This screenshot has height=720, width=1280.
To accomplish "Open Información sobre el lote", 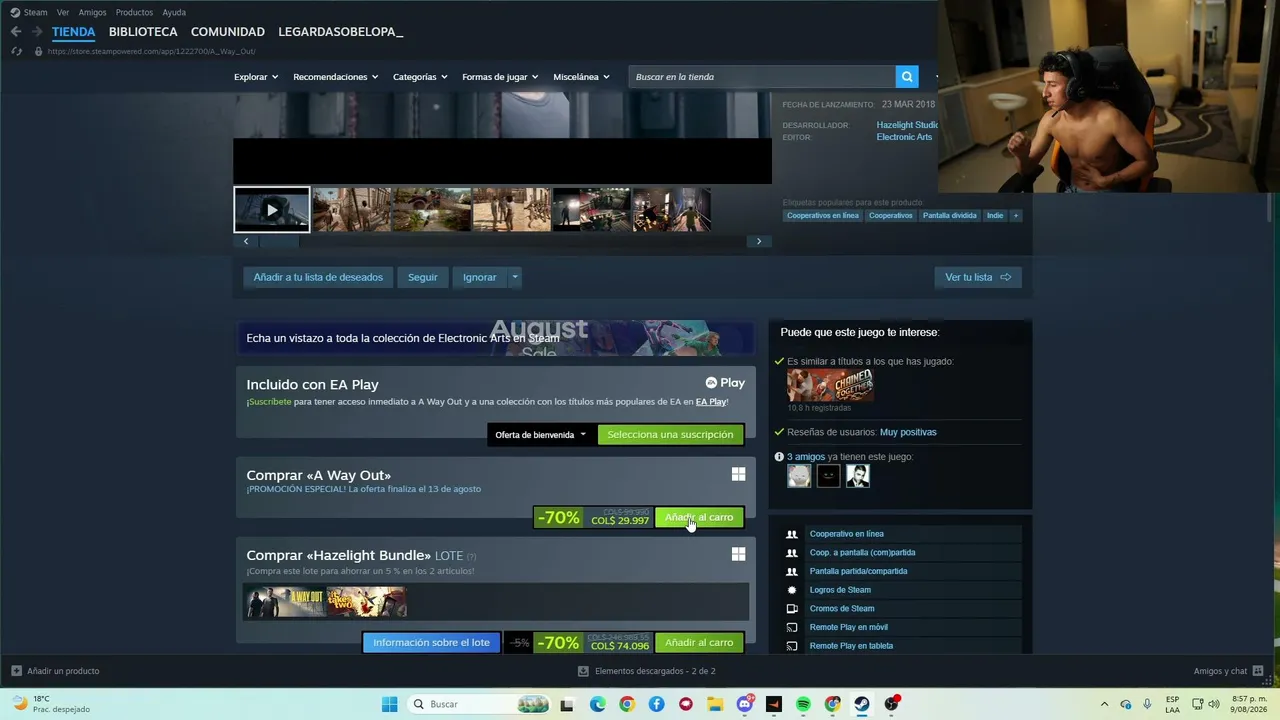I will [x=431, y=642].
